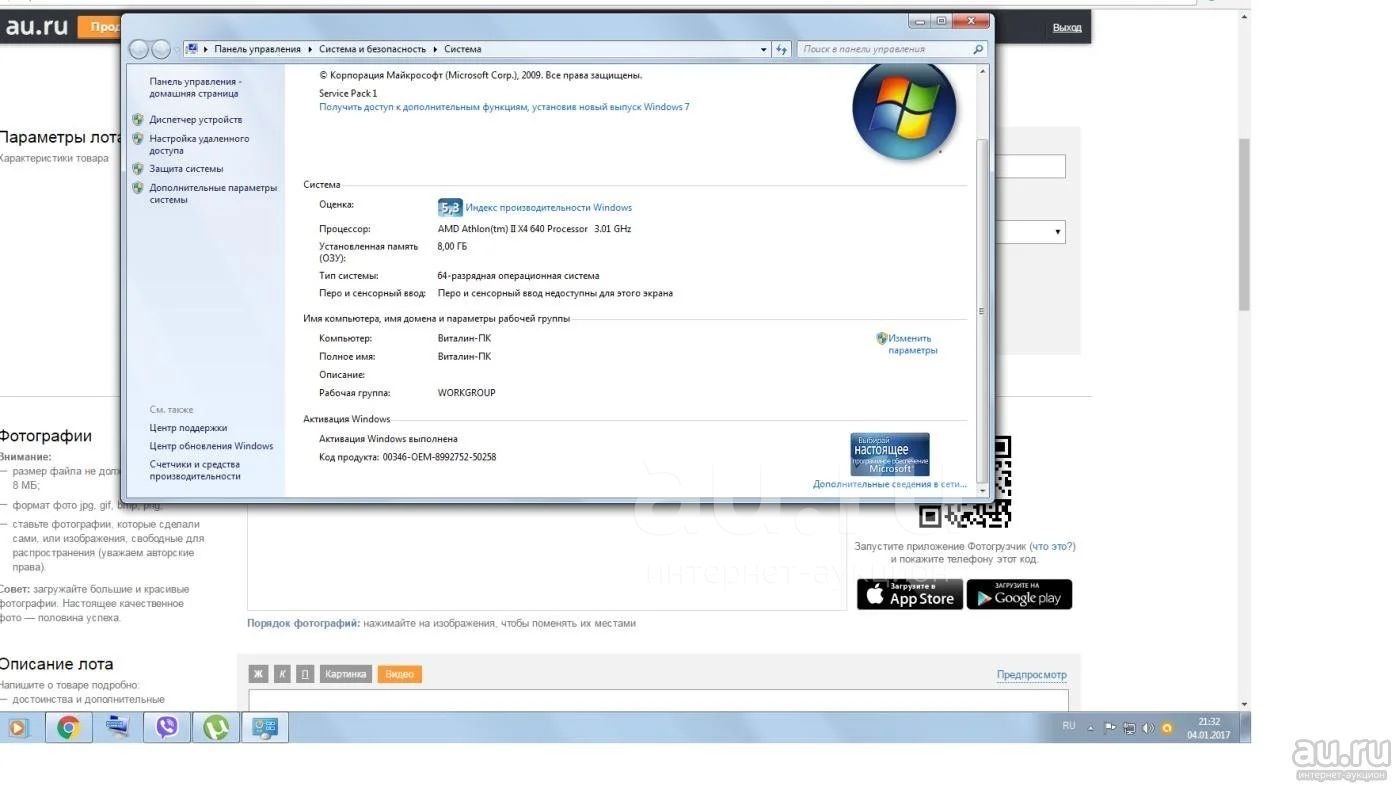Toggle underline П button in editor
This screenshot has height=786, width=1400.
point(306,674)
